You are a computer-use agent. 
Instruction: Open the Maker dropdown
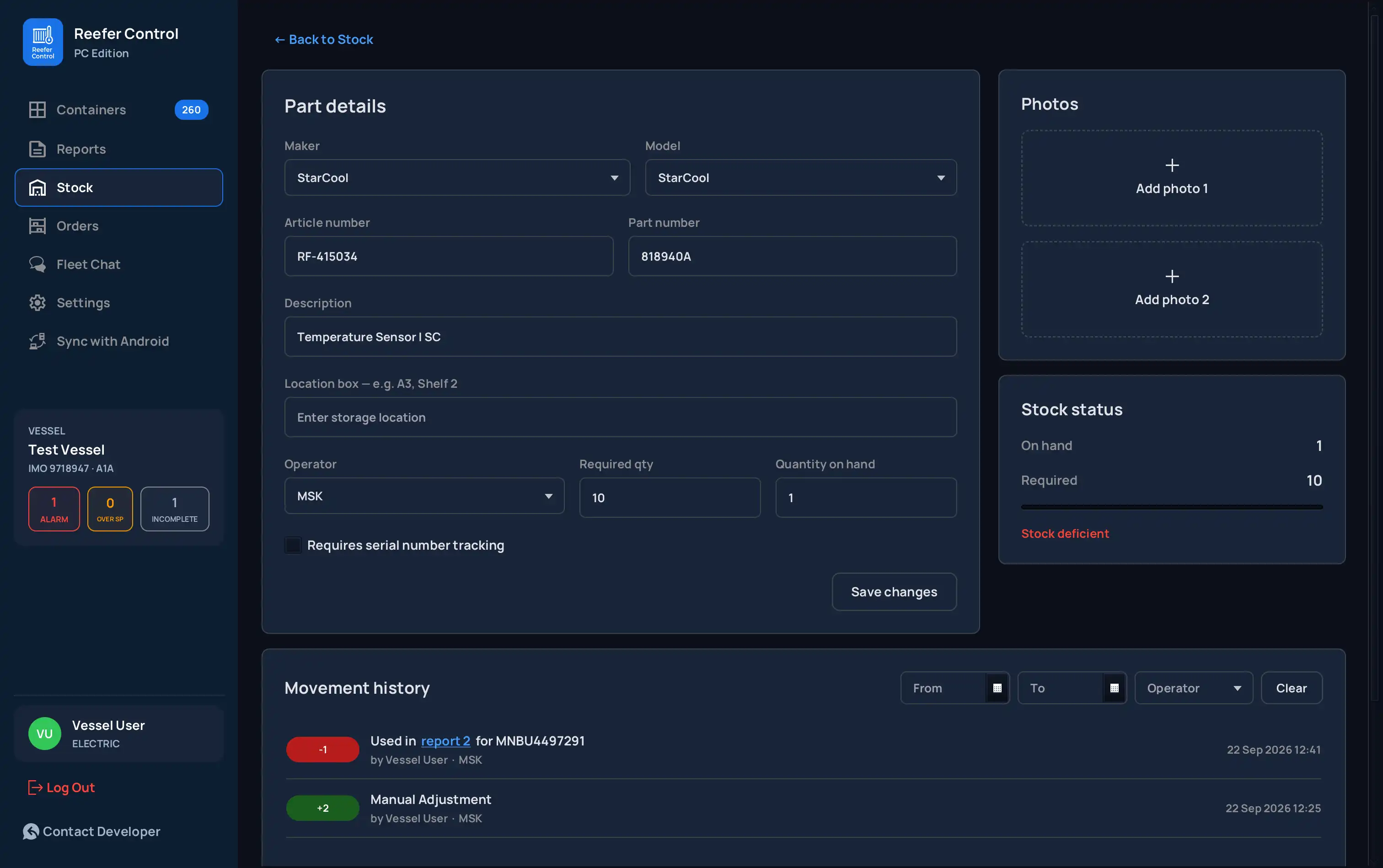pos(457,177)
